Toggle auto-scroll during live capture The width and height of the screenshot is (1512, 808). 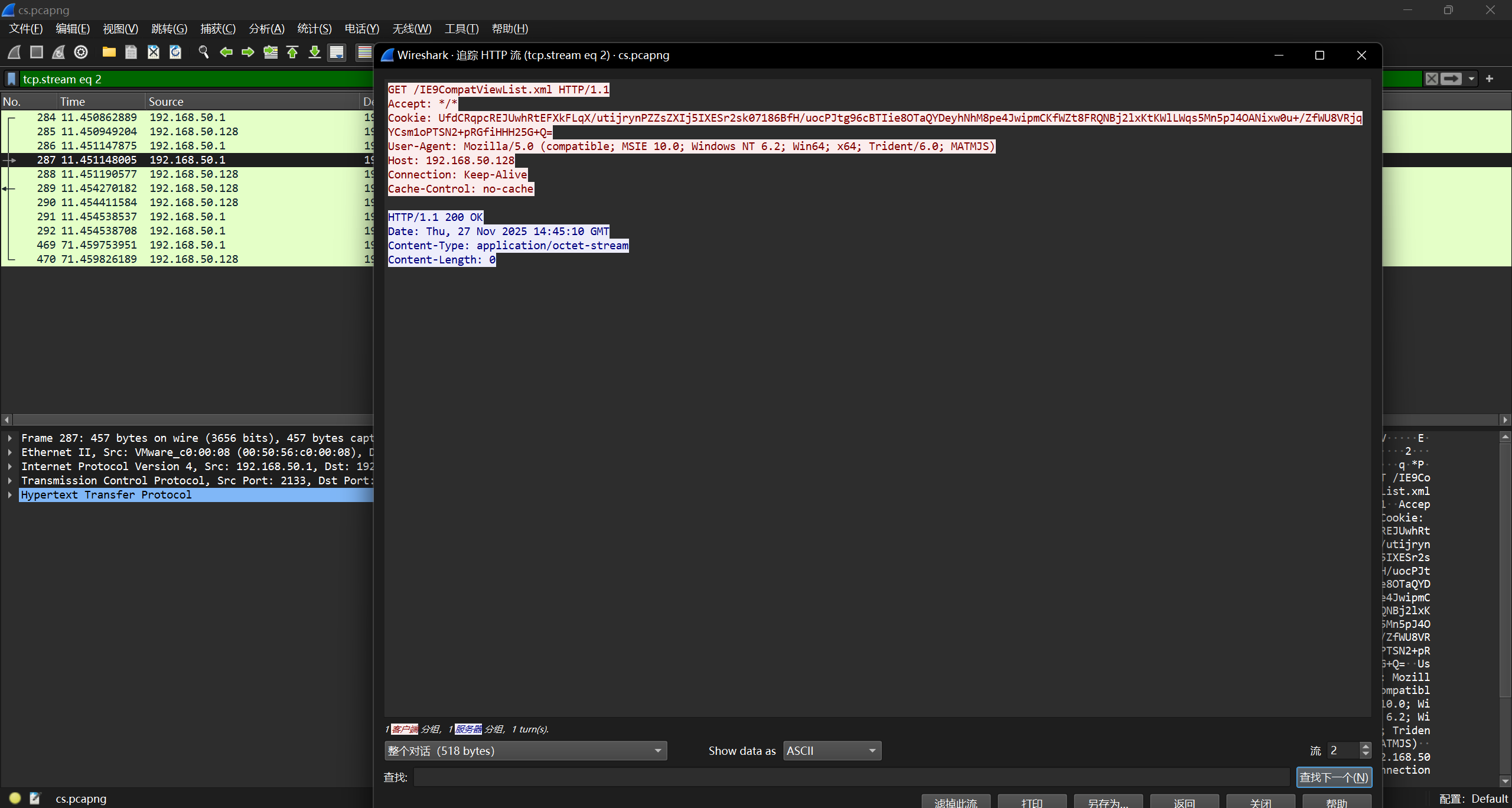coord(337,53)
